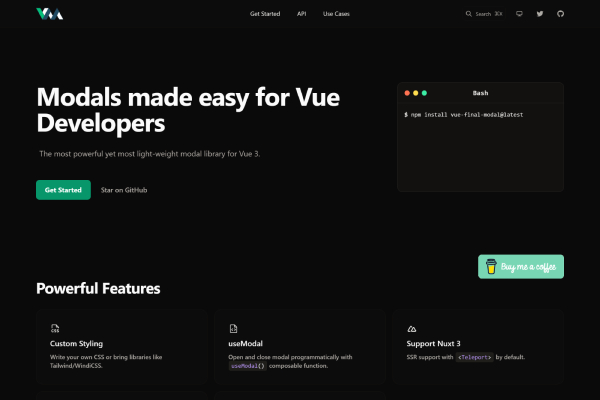Click the Bash terminal title
Viewport: 600px width, 400px height.
480,93
